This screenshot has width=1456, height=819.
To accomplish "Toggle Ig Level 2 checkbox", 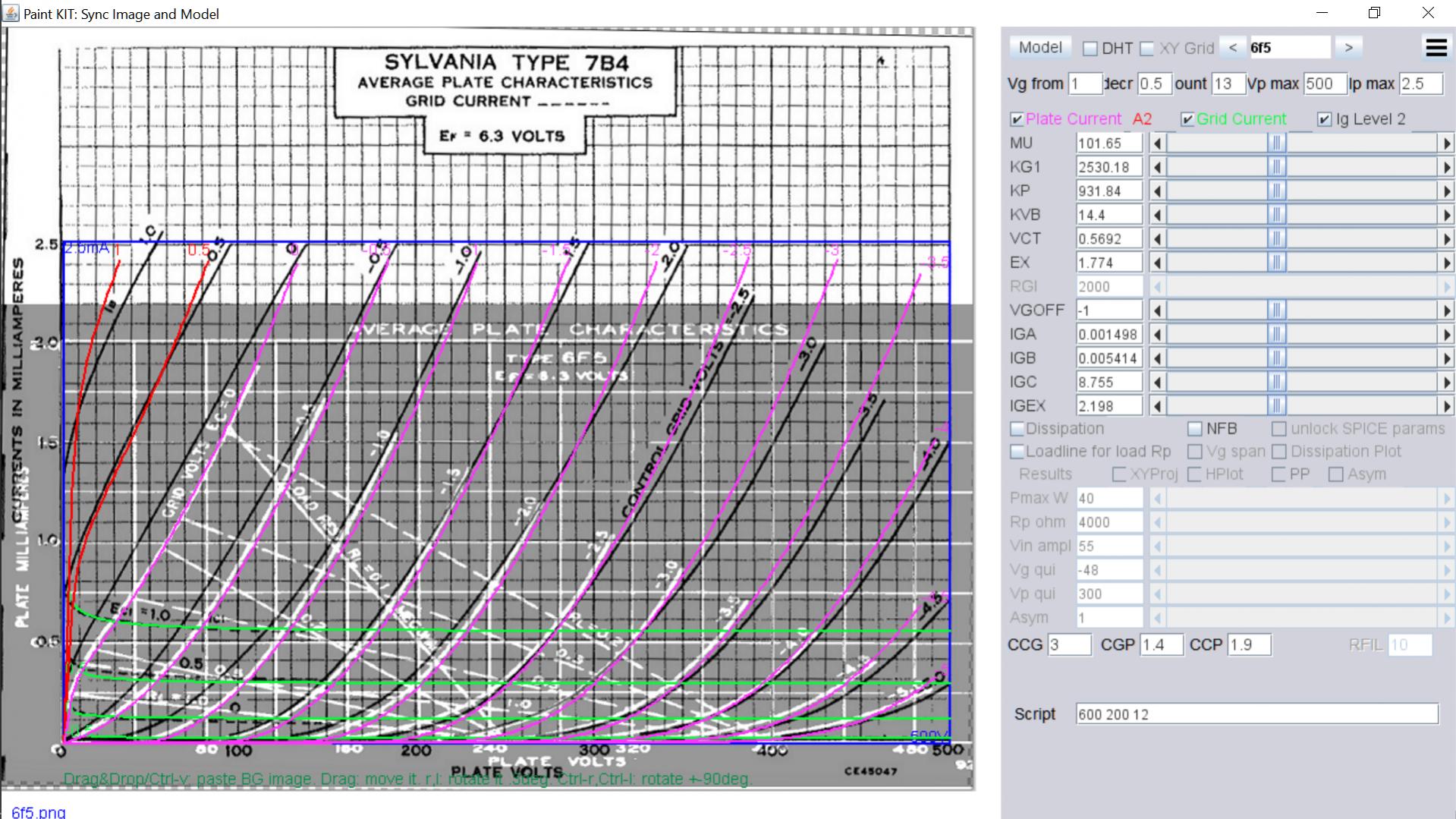I will click(1325, 119).
